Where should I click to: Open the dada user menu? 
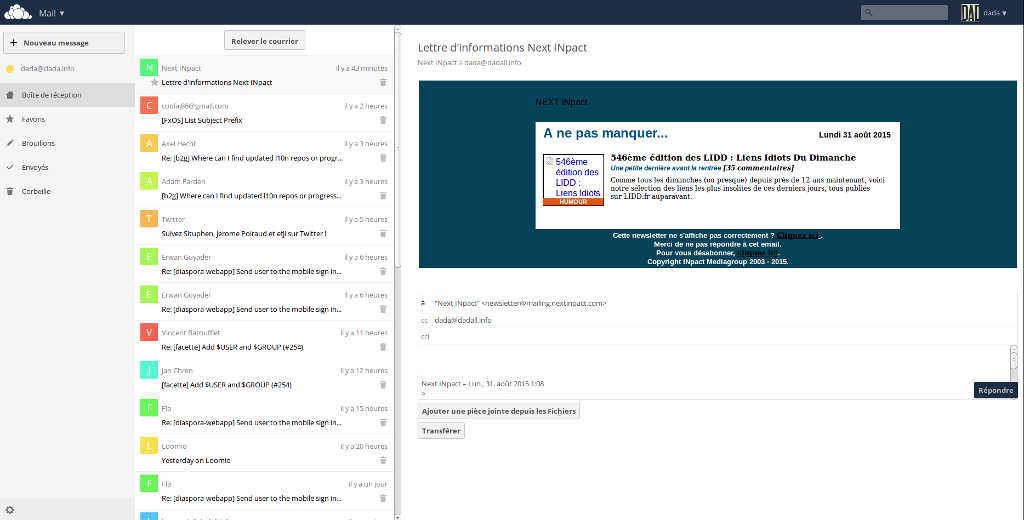point(995,13)
